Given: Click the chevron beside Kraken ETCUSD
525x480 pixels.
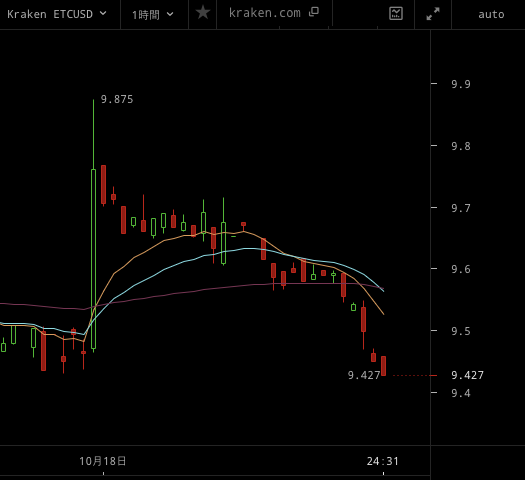Looking at the screenshot, I should pyautogui.click(x=103, y=13).
